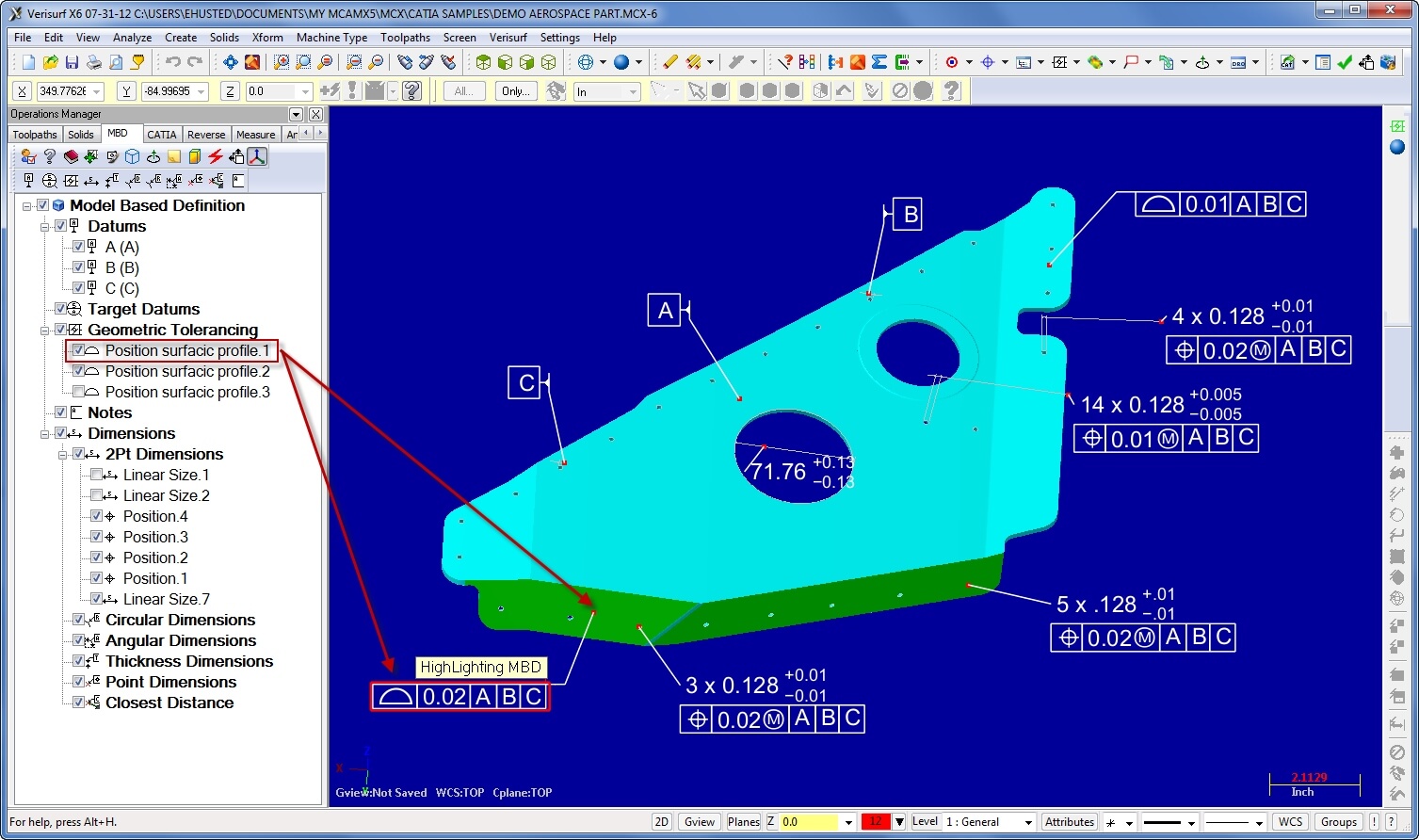Click the question mark help icon in coordinate bar
Screen dimensions: 1419x840
[x=411, y=91]
